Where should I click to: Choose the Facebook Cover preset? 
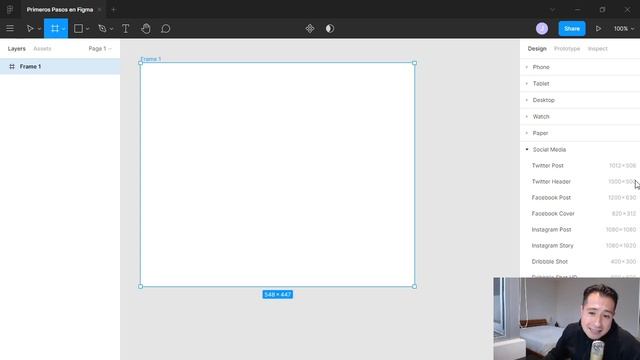[x=580, y=213]
